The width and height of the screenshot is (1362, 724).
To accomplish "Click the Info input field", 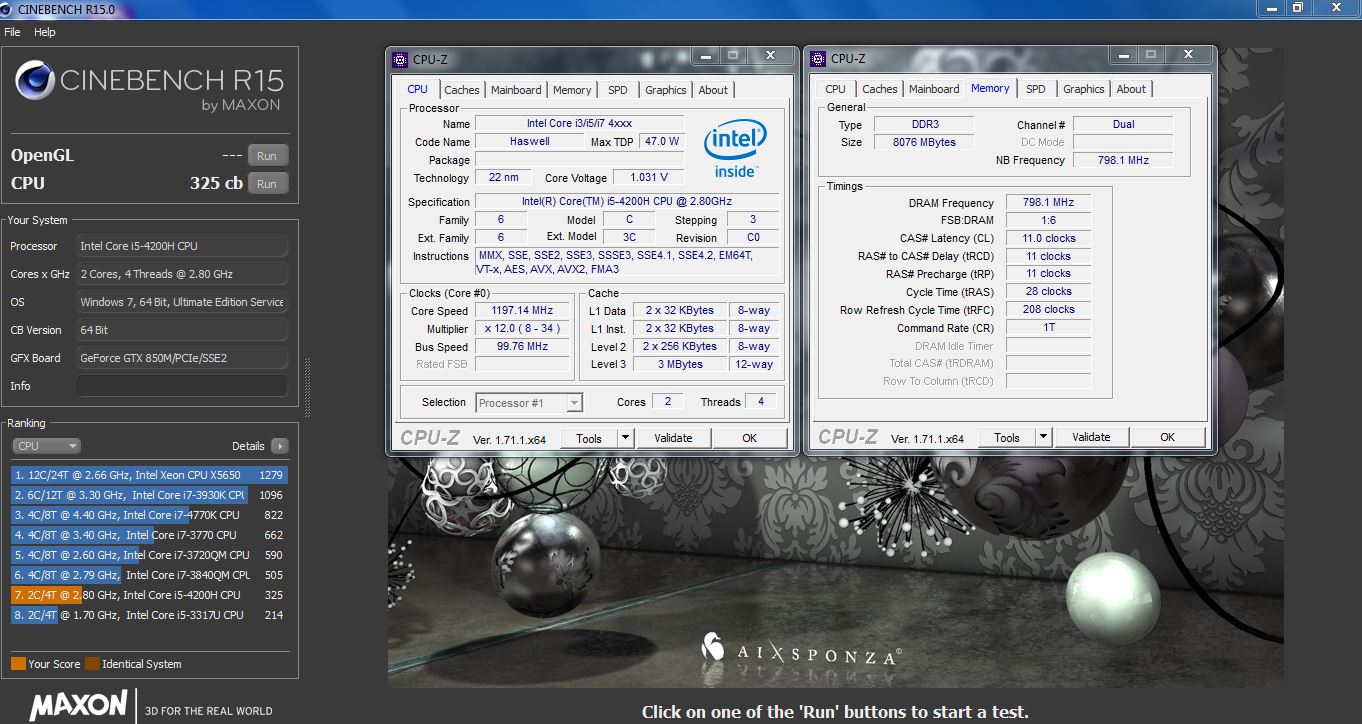I will [182, 386].
